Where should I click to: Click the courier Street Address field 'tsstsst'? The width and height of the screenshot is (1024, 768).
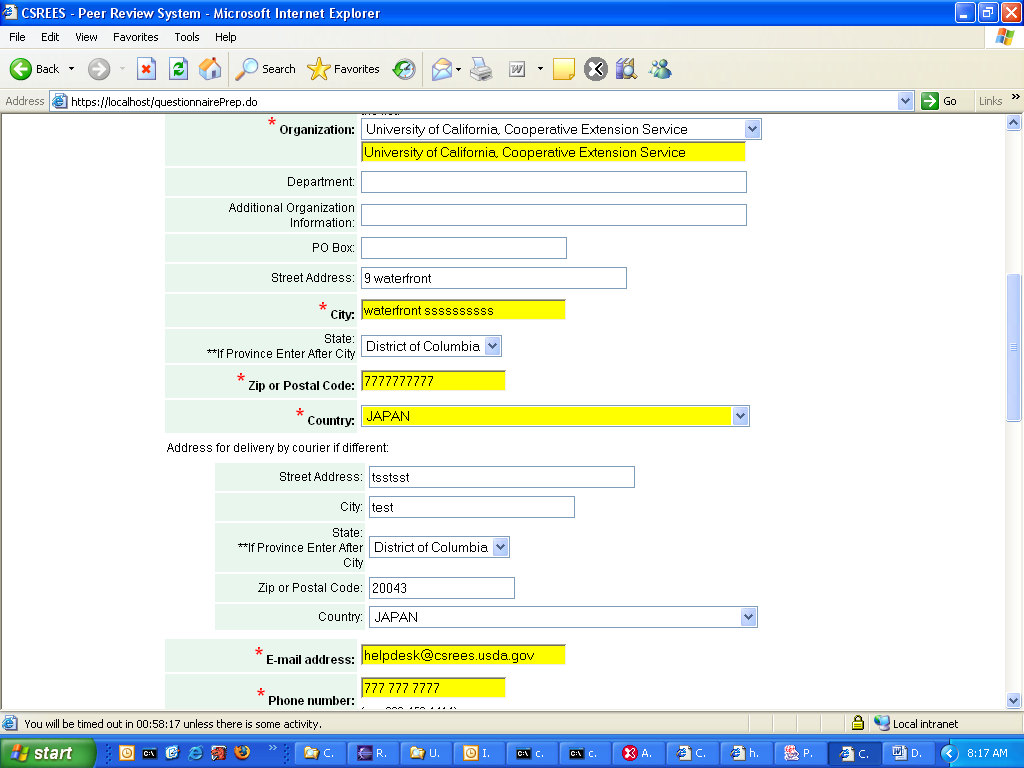502,477
